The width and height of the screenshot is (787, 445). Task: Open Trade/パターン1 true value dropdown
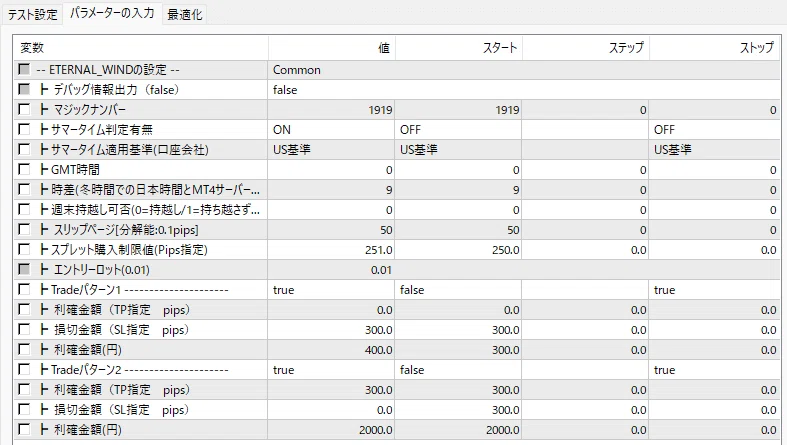(x=331, y=290)
